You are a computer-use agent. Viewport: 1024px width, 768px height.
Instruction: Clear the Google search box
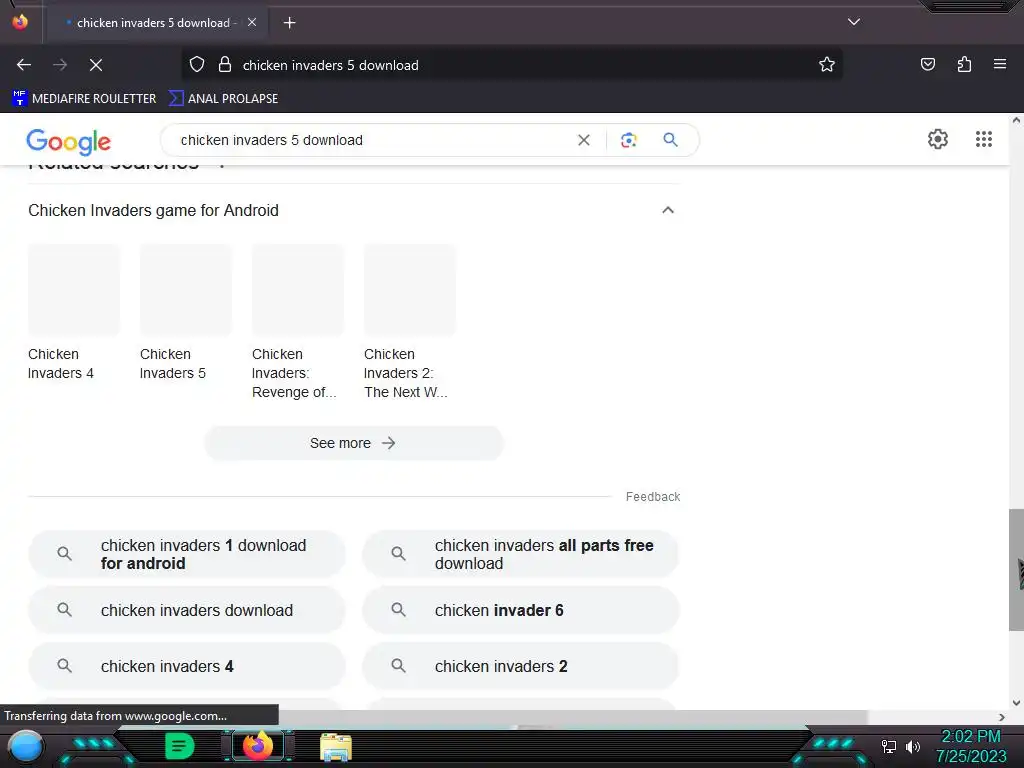point(584,140)
